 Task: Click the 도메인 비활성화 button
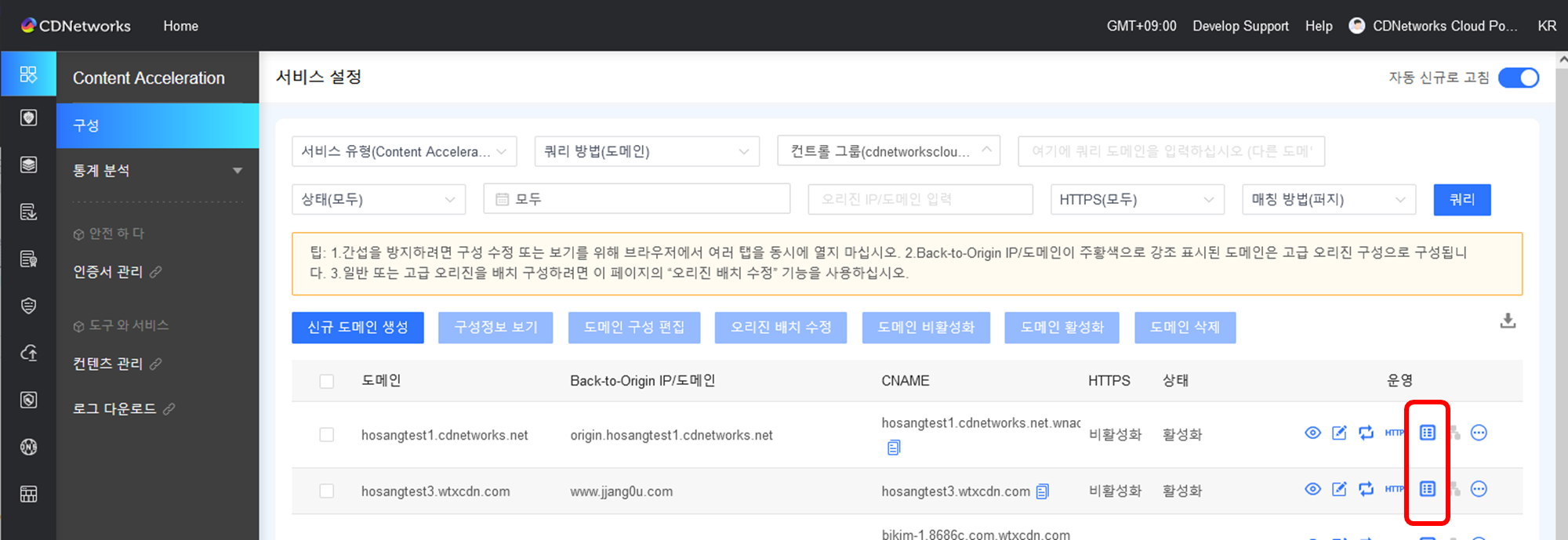926,328
